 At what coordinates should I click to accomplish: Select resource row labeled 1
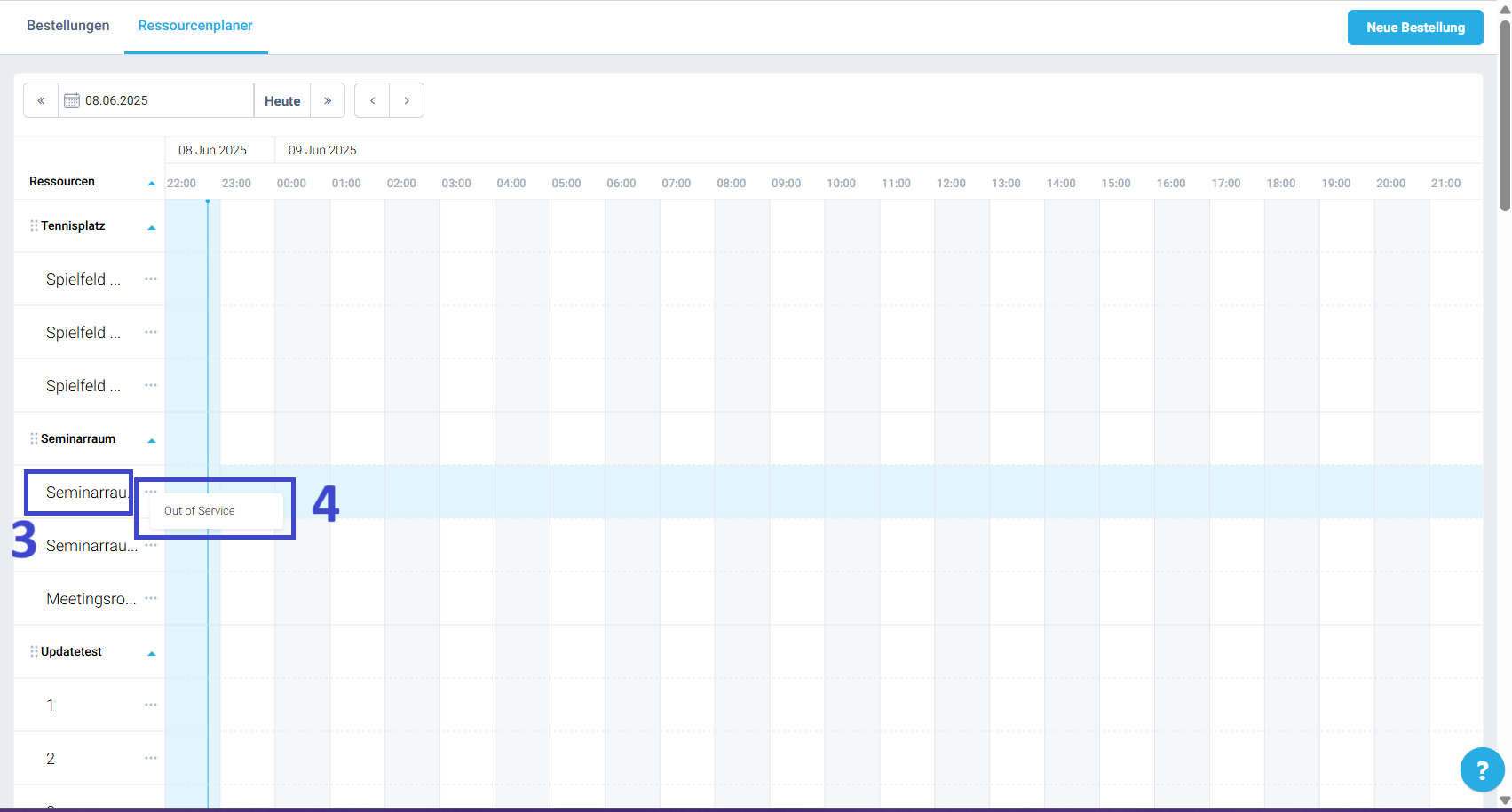(x=51, y=706)
